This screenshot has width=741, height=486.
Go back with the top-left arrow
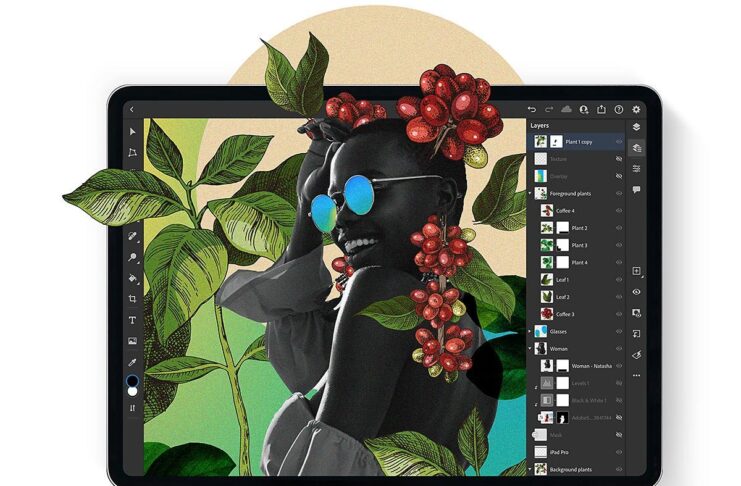(x=132, y=110)
